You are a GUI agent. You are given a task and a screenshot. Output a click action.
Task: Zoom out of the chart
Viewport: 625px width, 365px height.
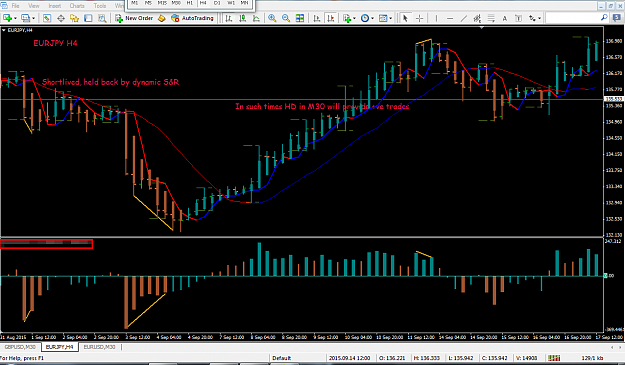click(x=286, y=18)
